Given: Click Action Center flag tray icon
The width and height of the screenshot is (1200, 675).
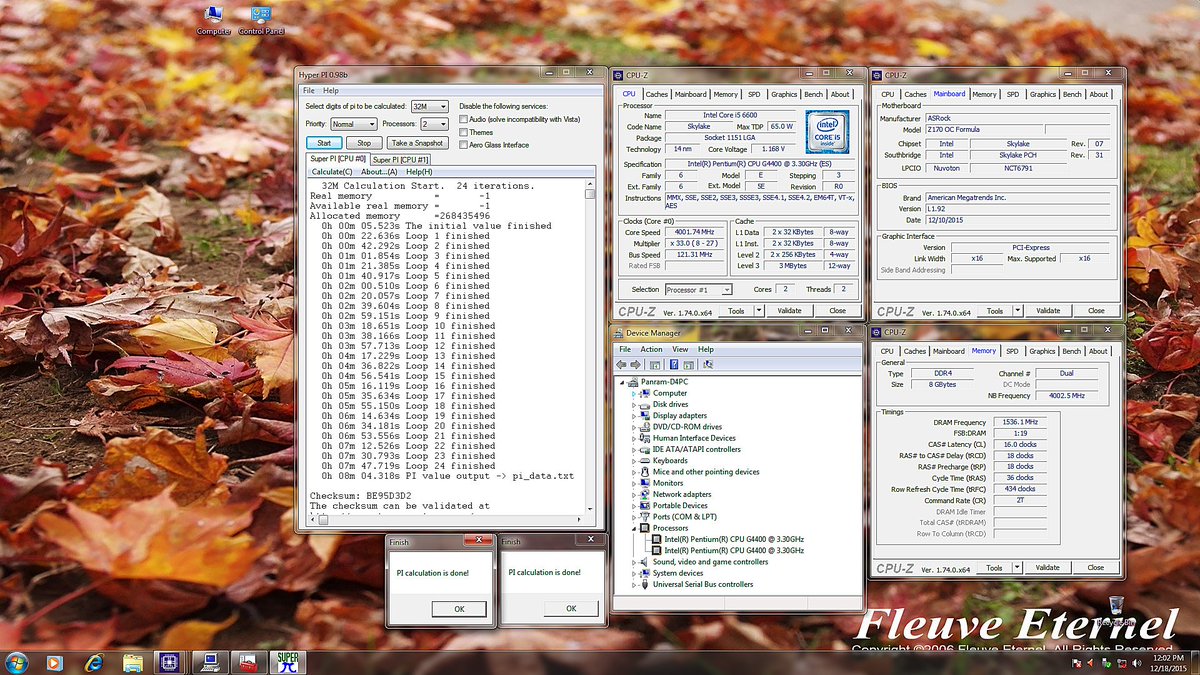Looking at the screenshot, I should click(1076, 664).
